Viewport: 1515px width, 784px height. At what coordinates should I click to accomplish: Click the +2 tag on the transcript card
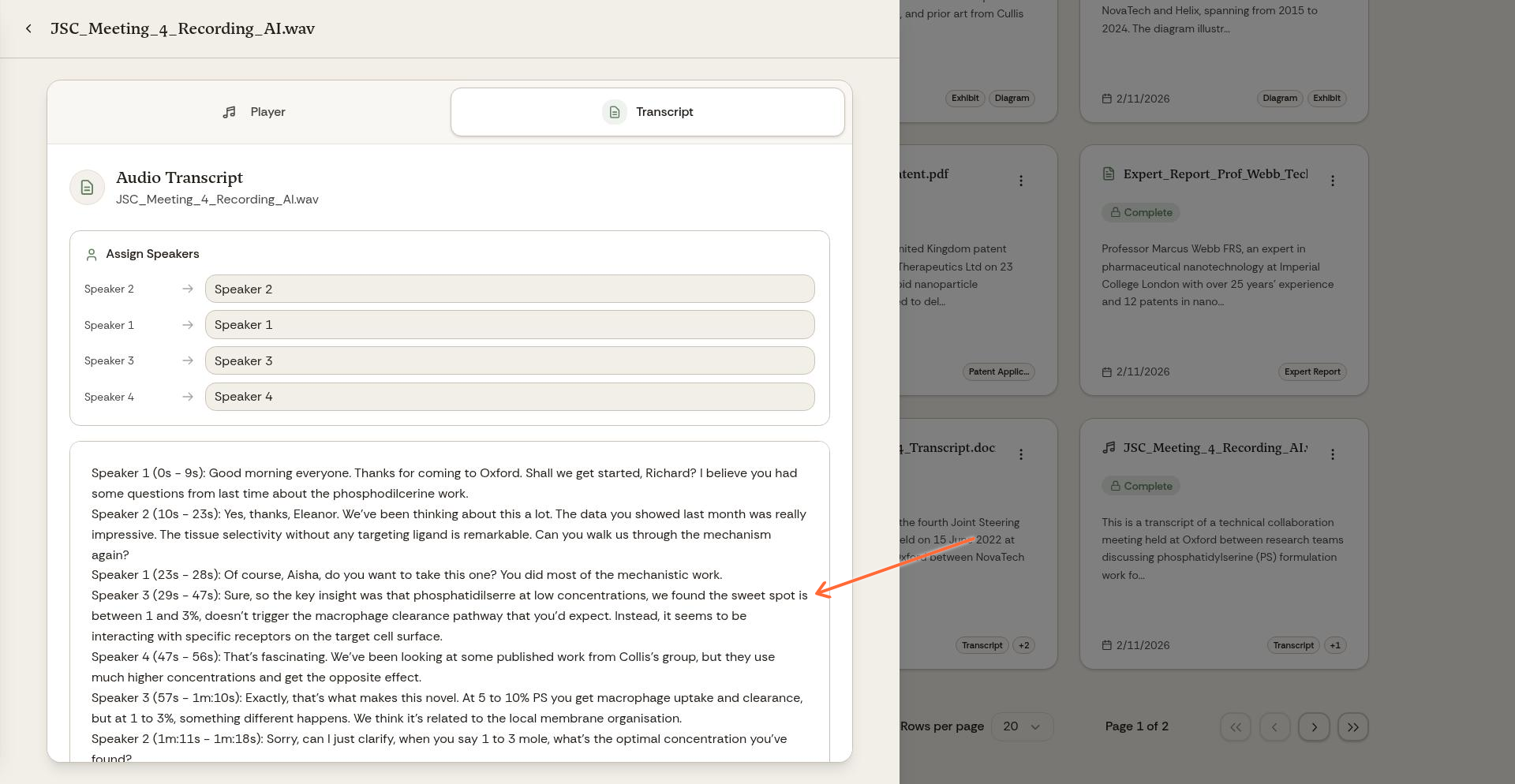[1023, 645]
